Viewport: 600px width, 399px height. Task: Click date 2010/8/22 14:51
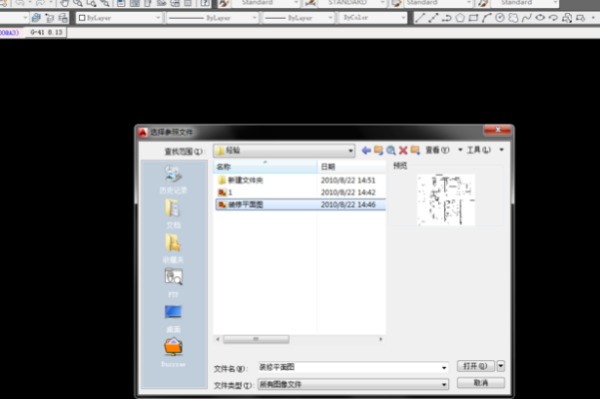click(348, 180)
